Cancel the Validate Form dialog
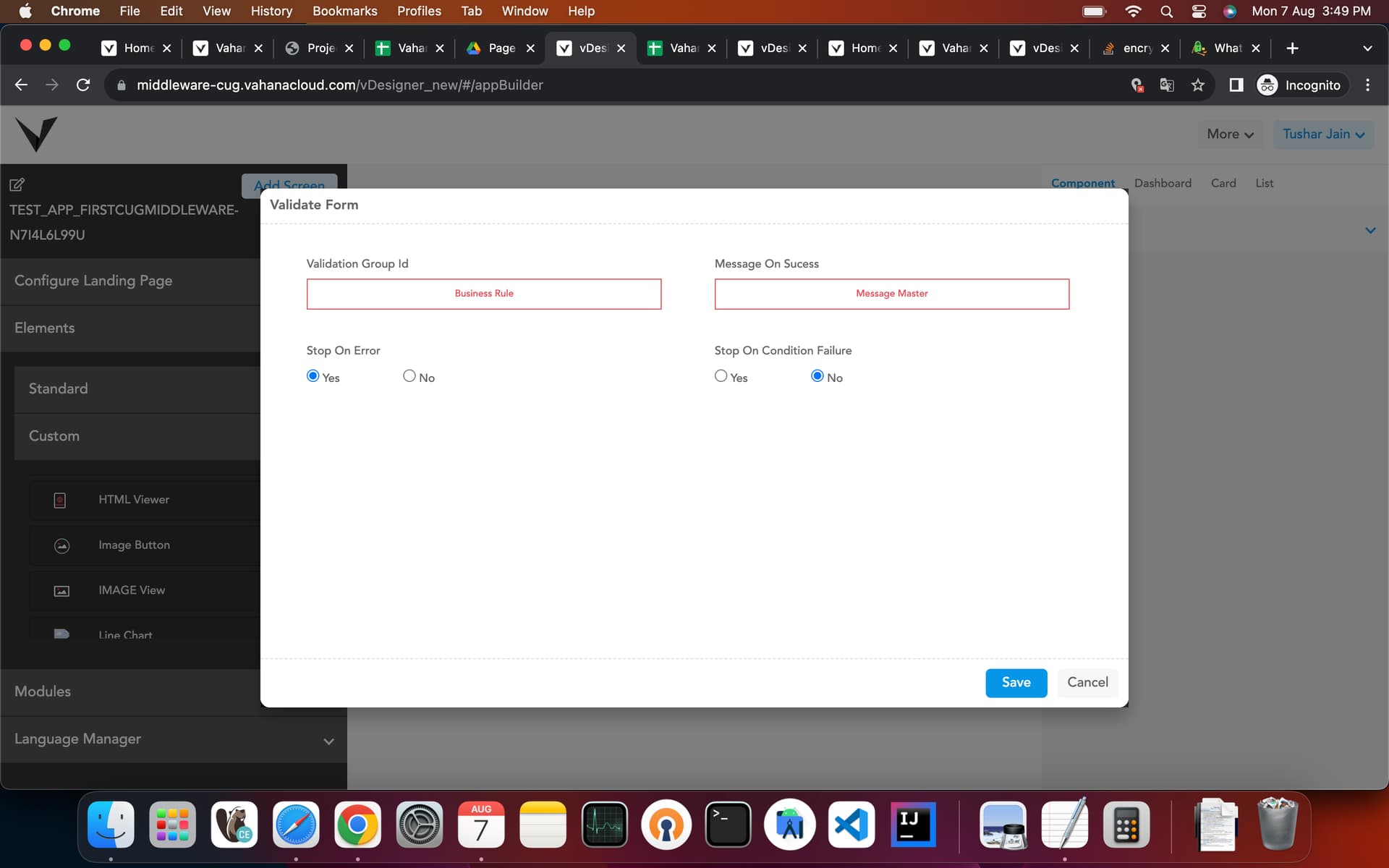The image size is (1389, 868). 1087,682
